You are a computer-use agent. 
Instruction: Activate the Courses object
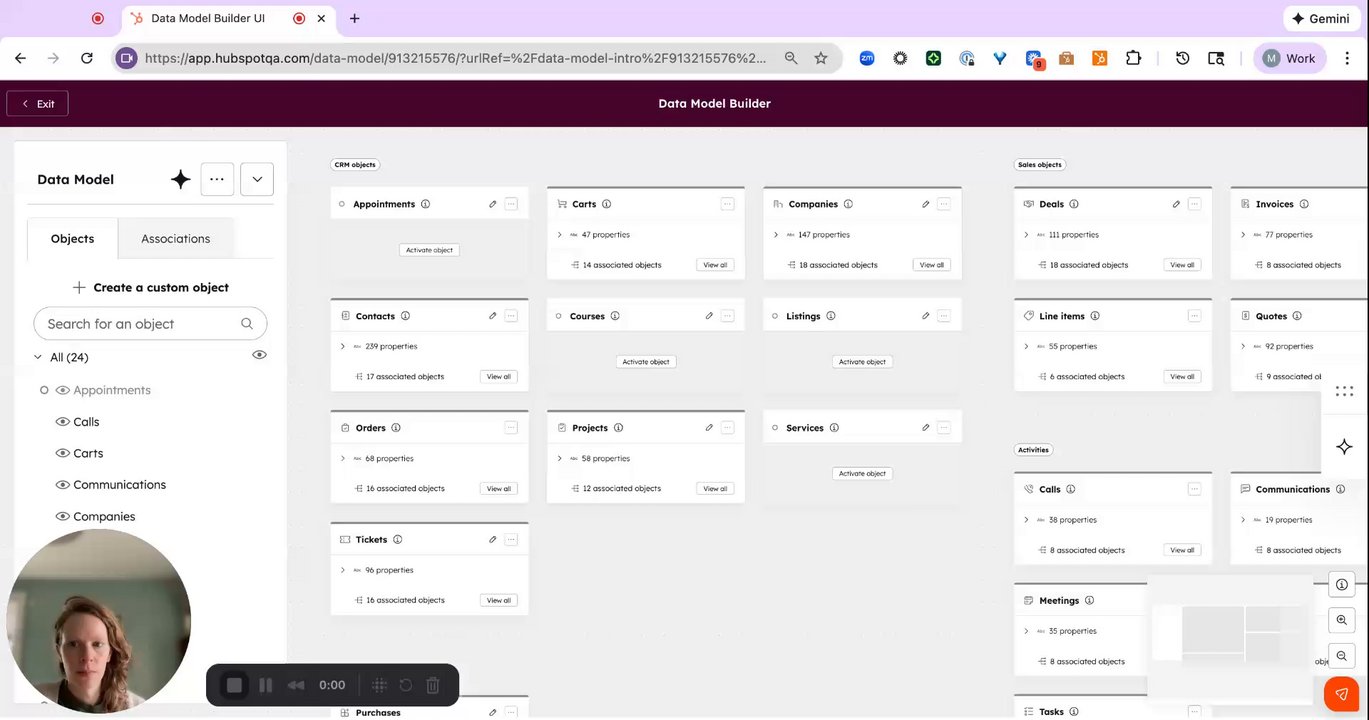[x=646, y=362]
